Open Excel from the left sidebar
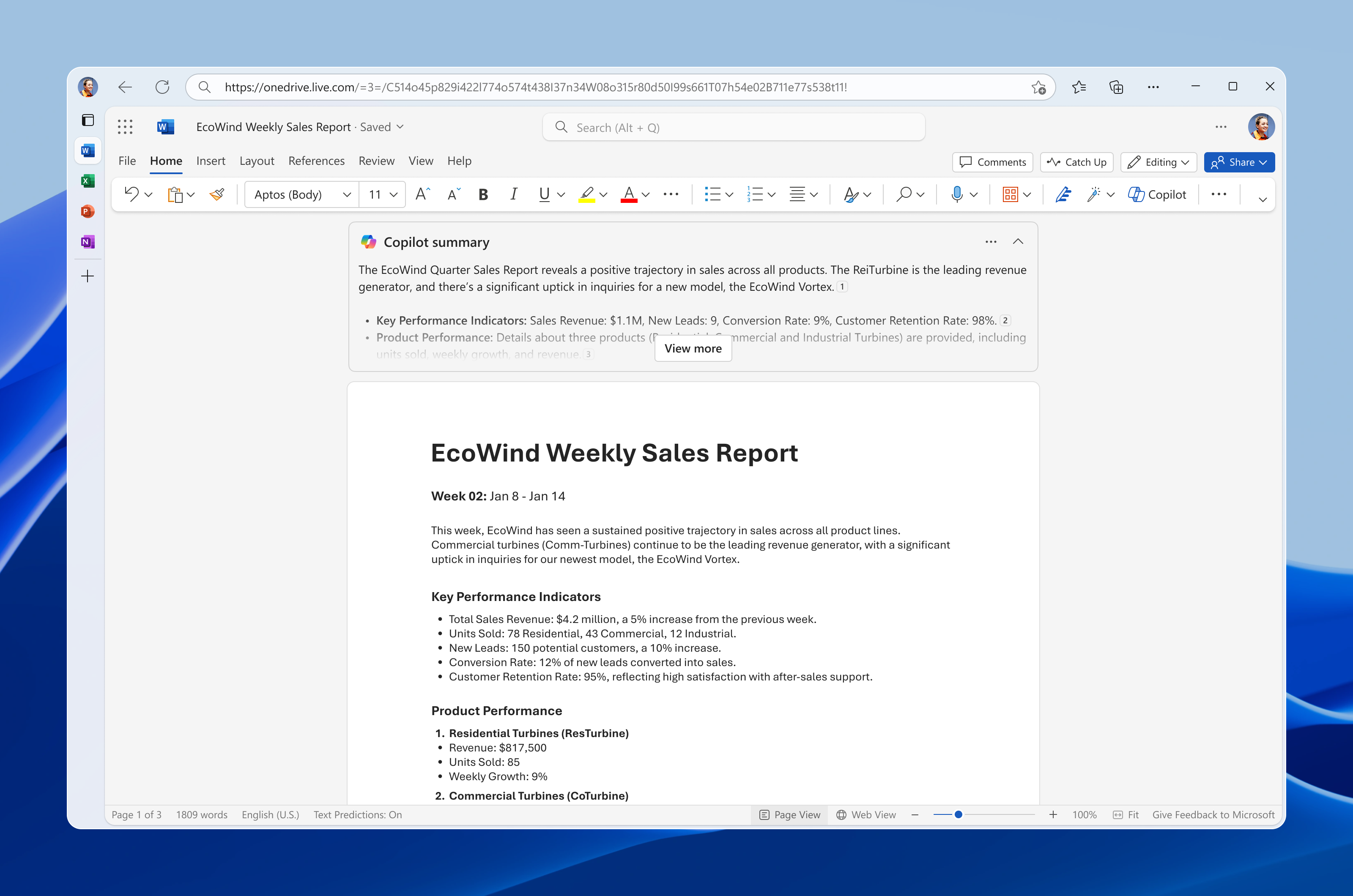 coord(88,181)
